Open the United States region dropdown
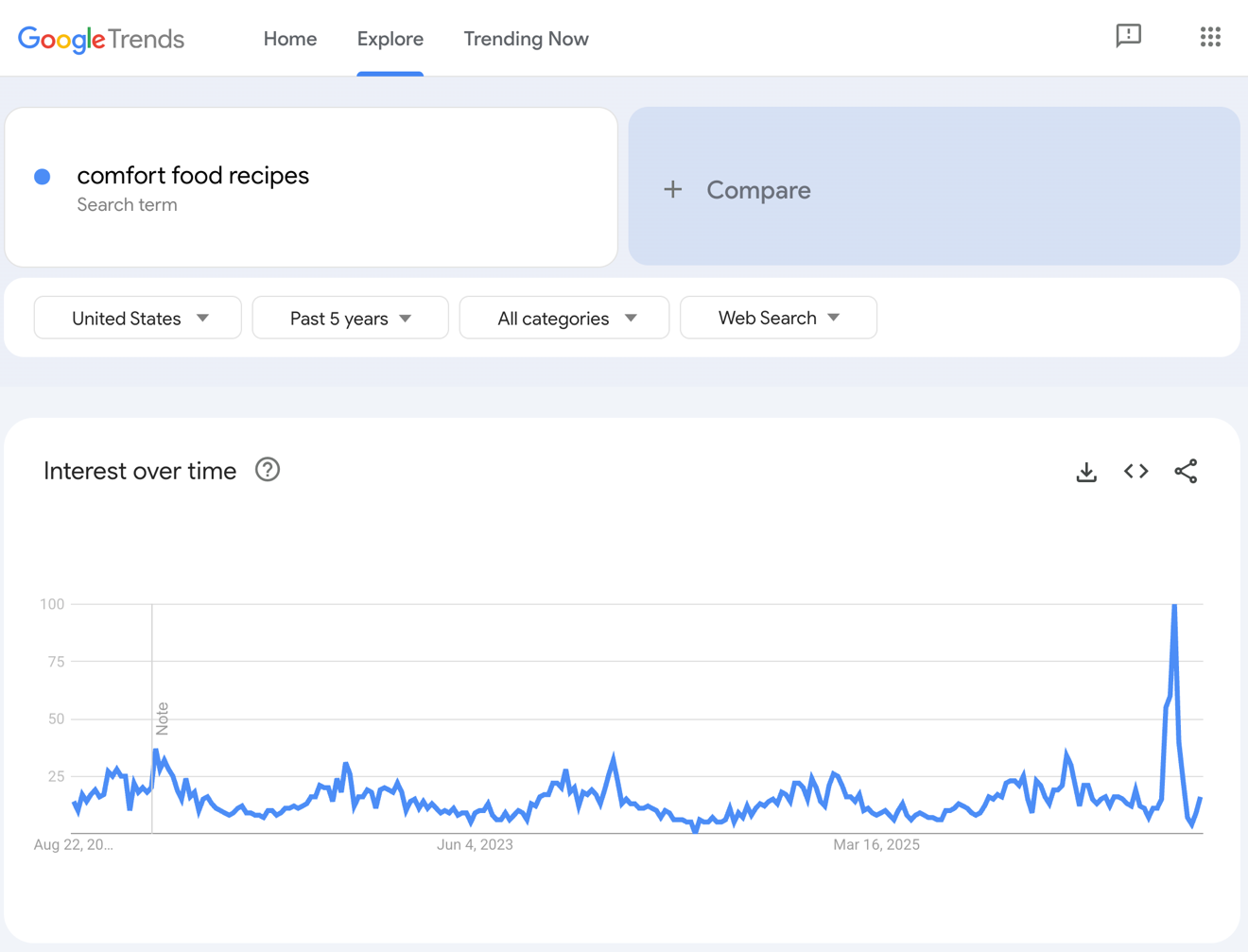 click(x=138, y=318)
